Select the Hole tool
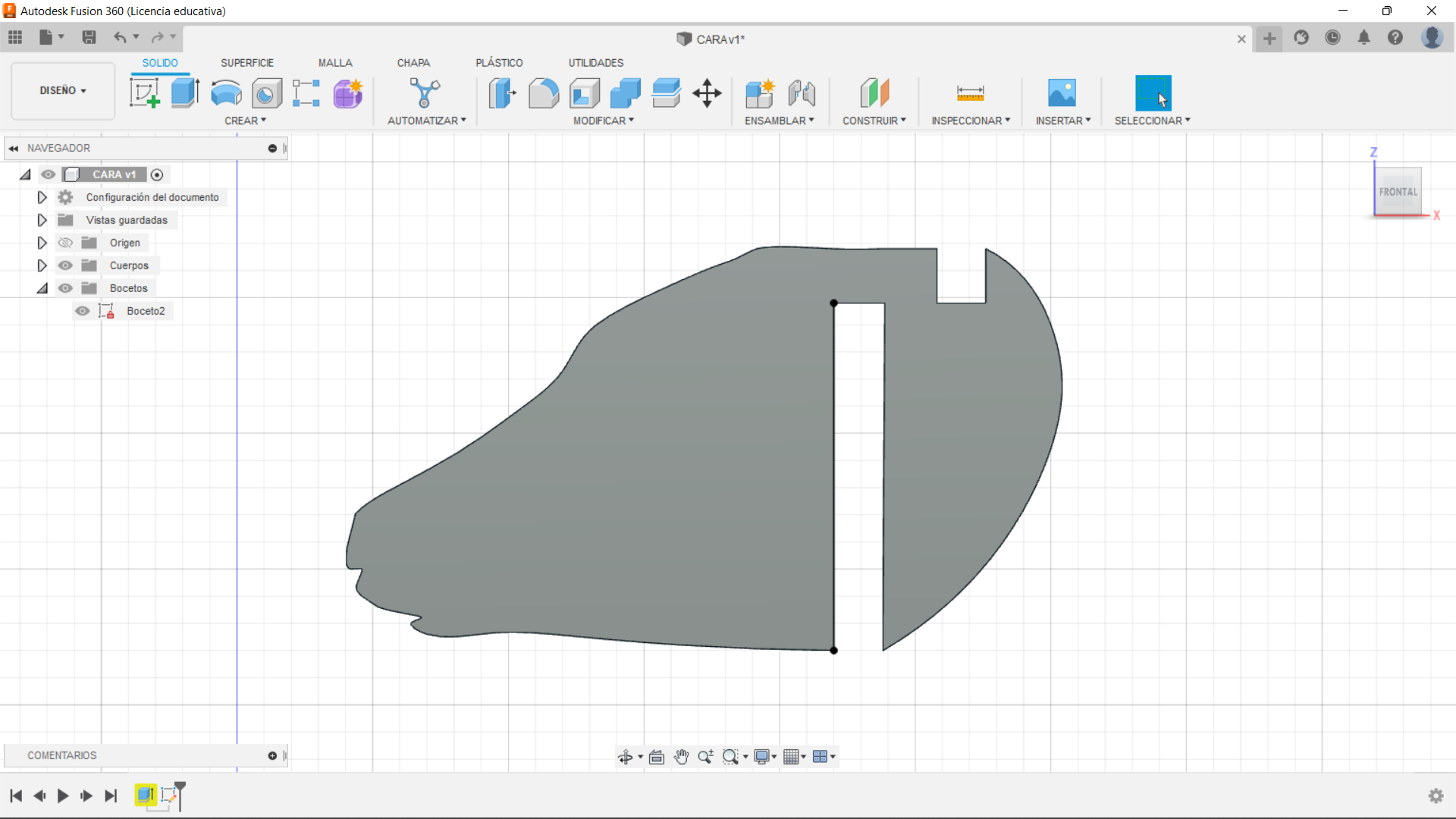The height and width of the screenshot is (819, 1456). click(x=266, y=93)
